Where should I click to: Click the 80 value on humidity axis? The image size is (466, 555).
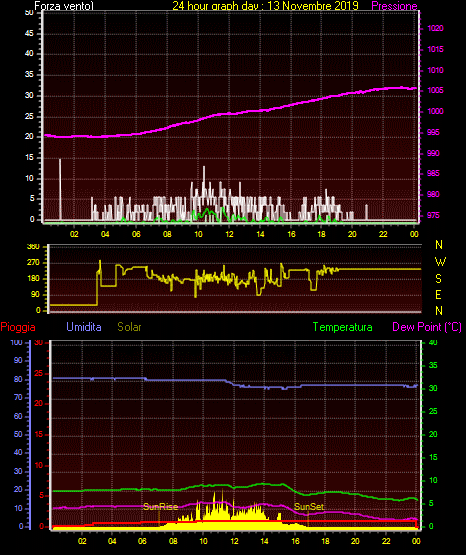pyautogui.click(x=18, y=379)
